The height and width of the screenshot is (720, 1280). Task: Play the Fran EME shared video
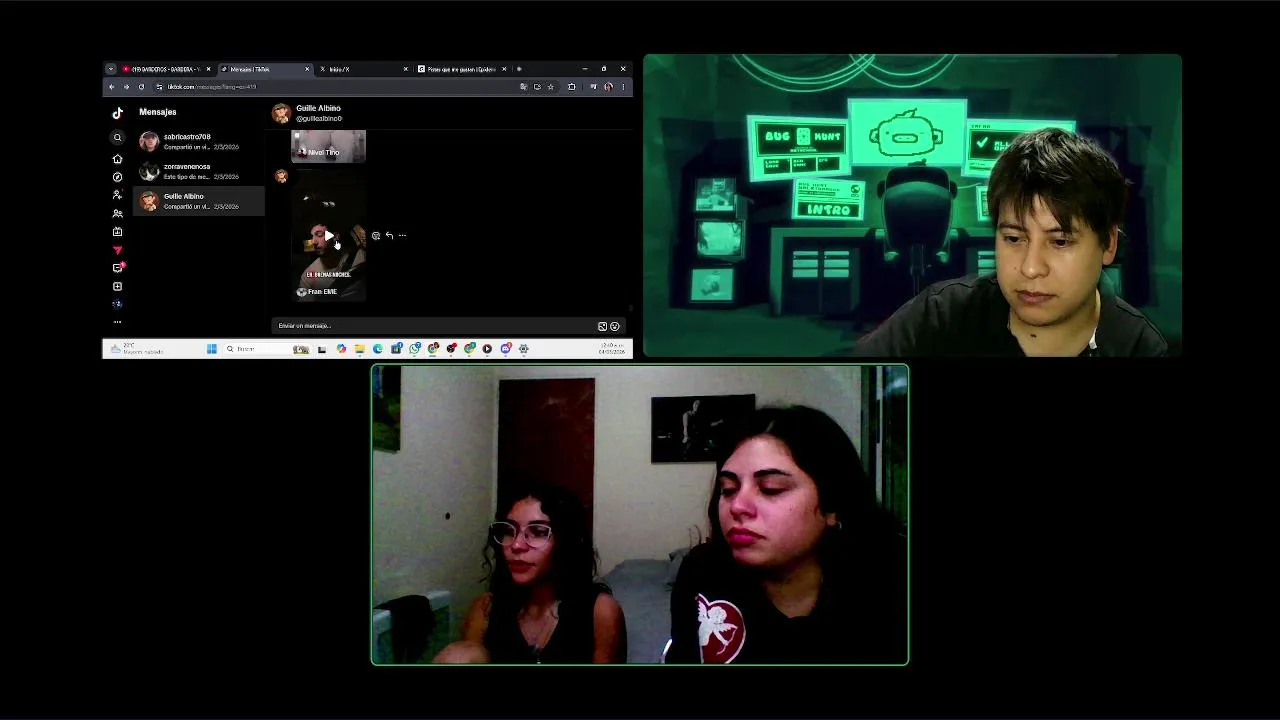[328, 237]
